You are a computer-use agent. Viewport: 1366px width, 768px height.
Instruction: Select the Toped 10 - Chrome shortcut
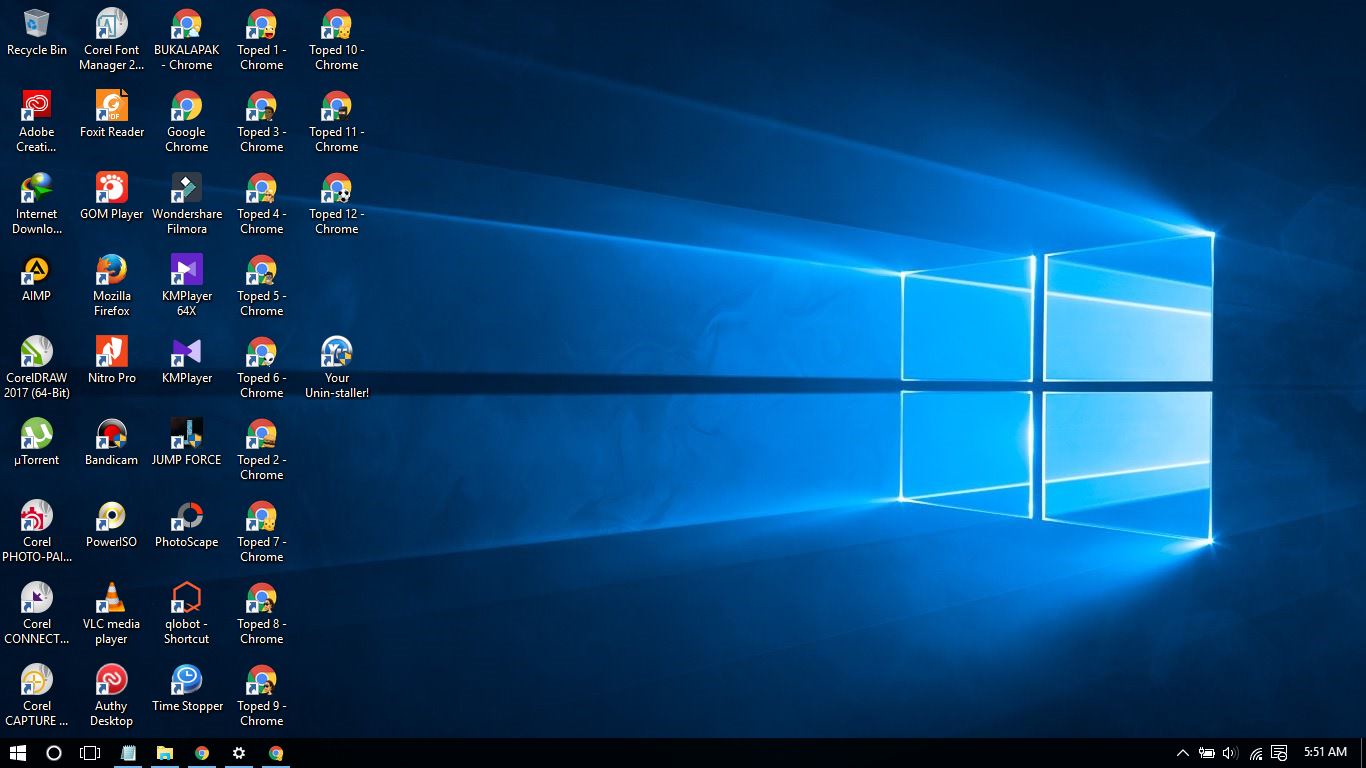336,40
